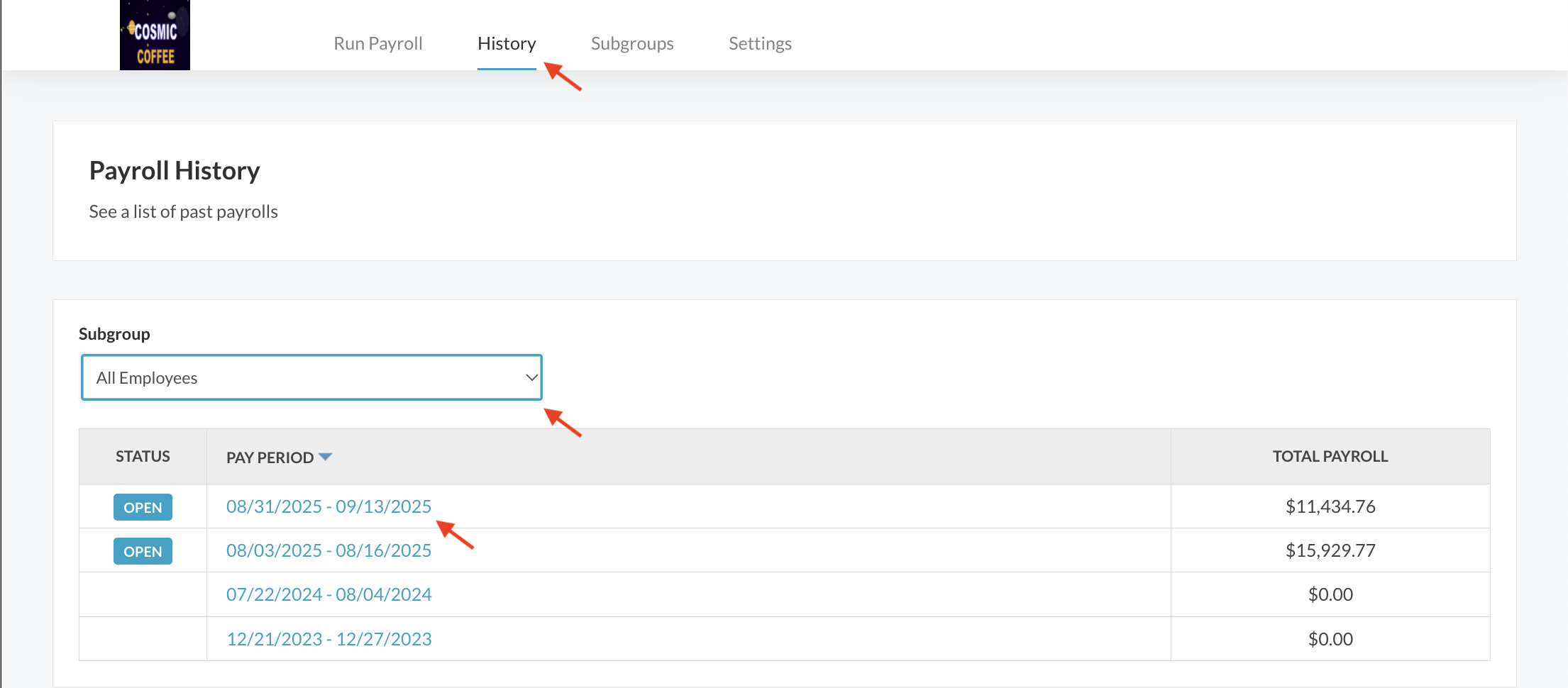Switch to the History tab
This screenshot has height=688, width=1568.
pos(506,44)
